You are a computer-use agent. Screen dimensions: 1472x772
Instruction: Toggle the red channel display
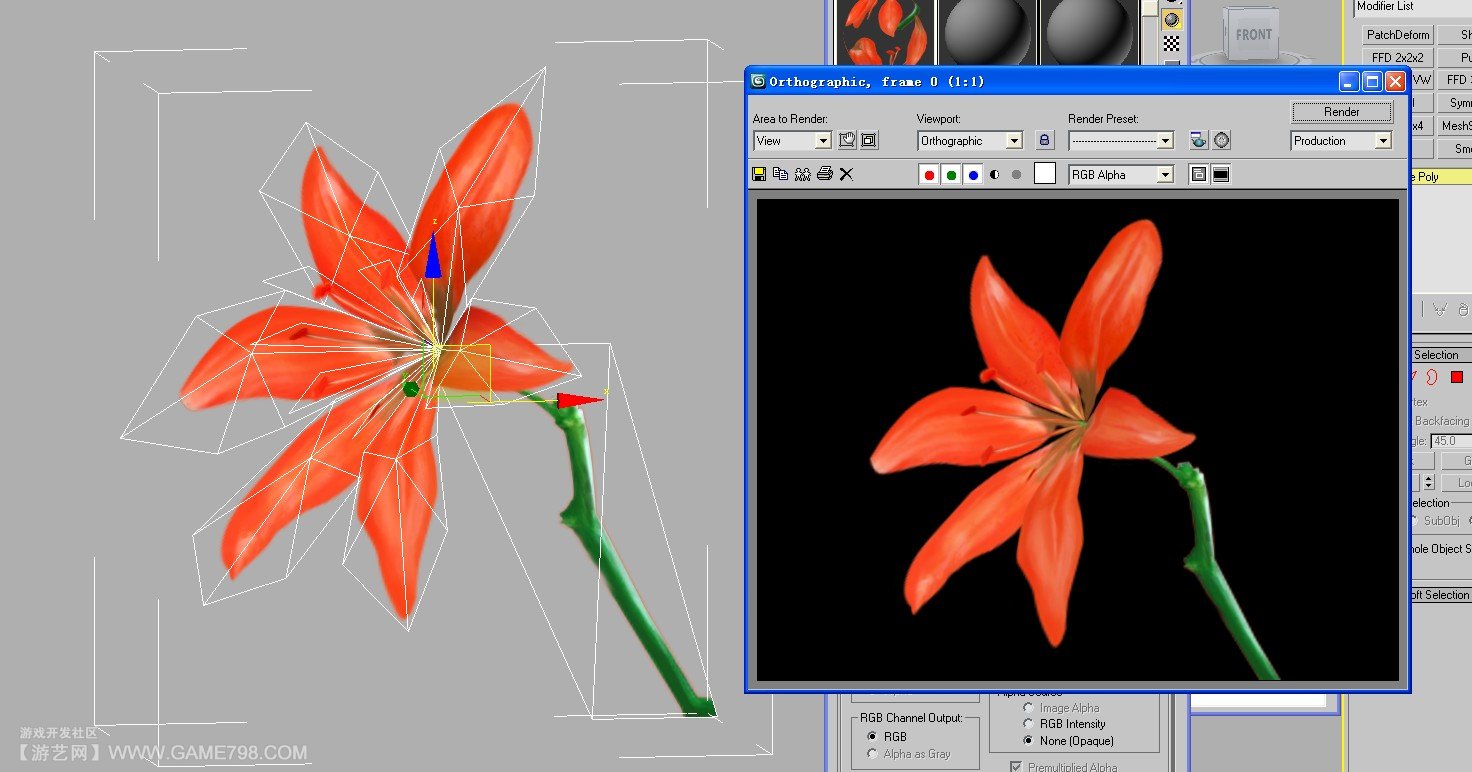[929, 175]
